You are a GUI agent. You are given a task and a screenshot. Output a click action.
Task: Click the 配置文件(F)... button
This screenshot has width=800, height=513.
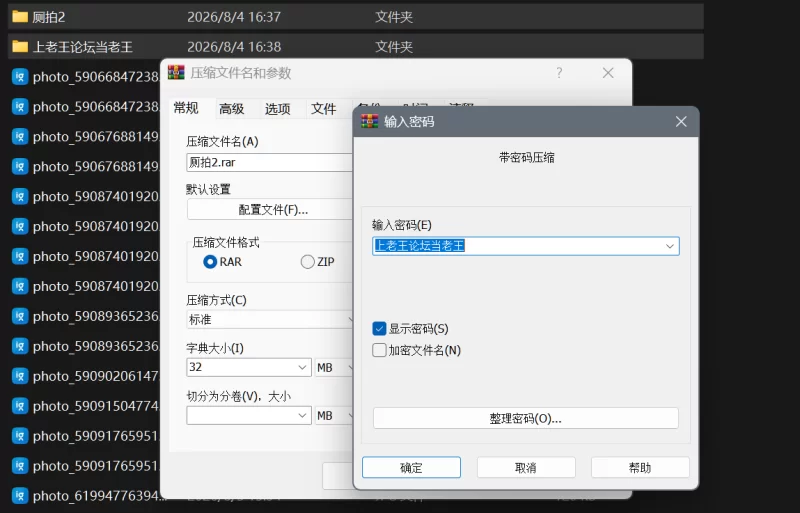(270, 209)
